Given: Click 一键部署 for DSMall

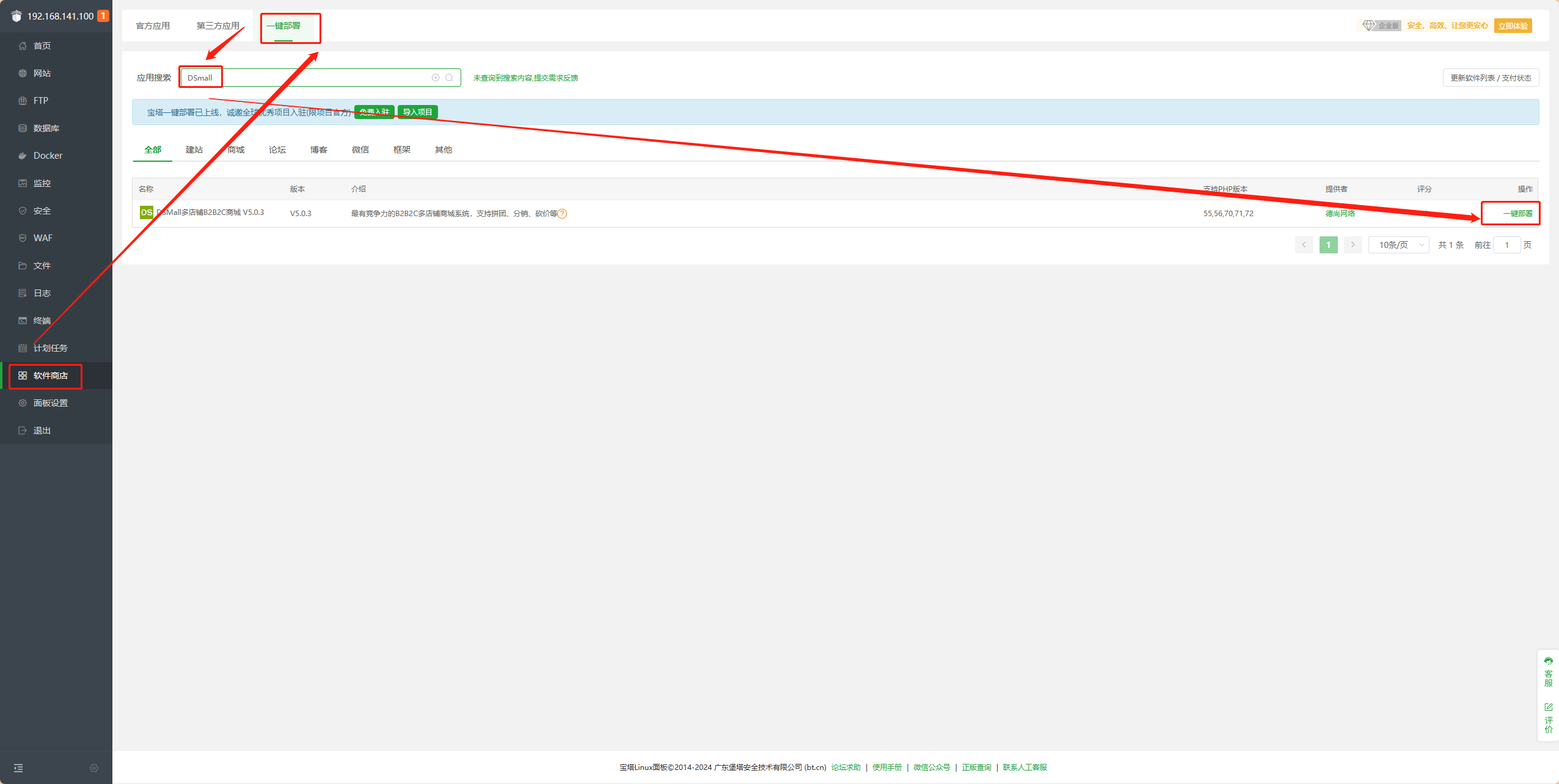Looking at the screenshot, I should (x=1517, y=214).
